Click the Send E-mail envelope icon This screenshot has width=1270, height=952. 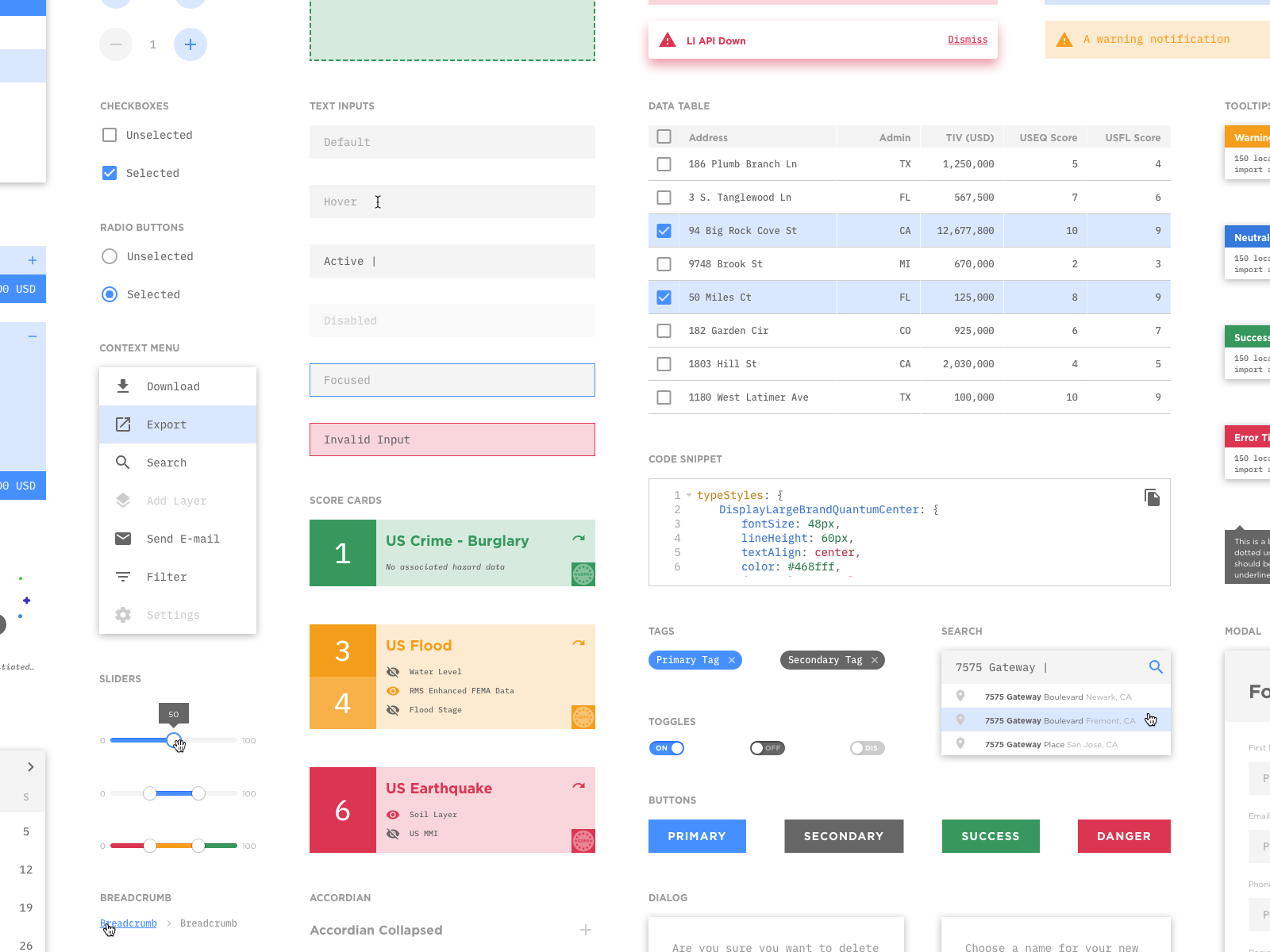click(123, 539)
